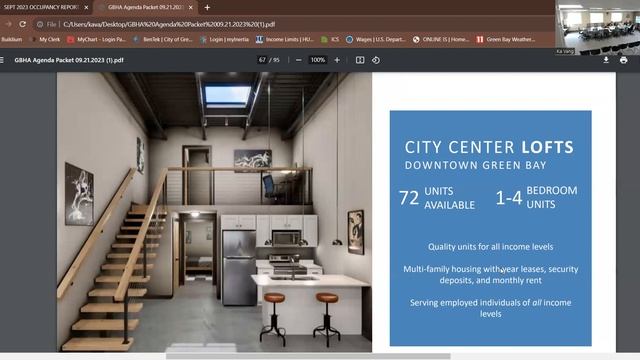Click the loft interior rendering image

(x=214, y=212)
